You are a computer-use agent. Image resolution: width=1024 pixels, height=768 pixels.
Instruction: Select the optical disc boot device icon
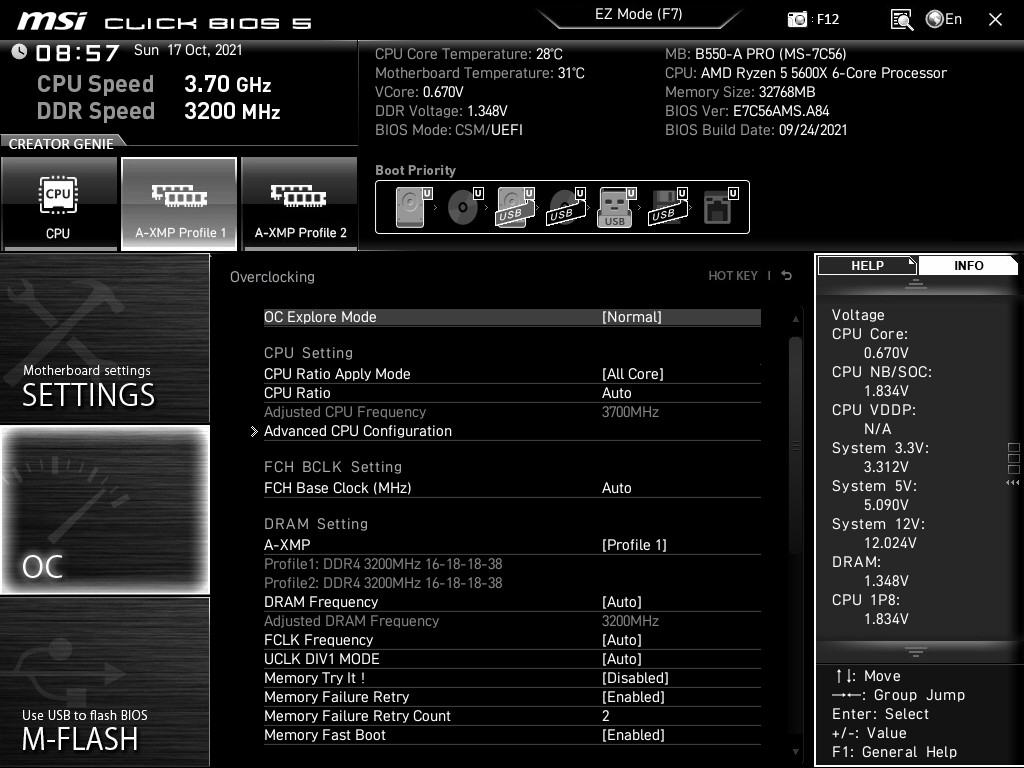click(464, 207)
